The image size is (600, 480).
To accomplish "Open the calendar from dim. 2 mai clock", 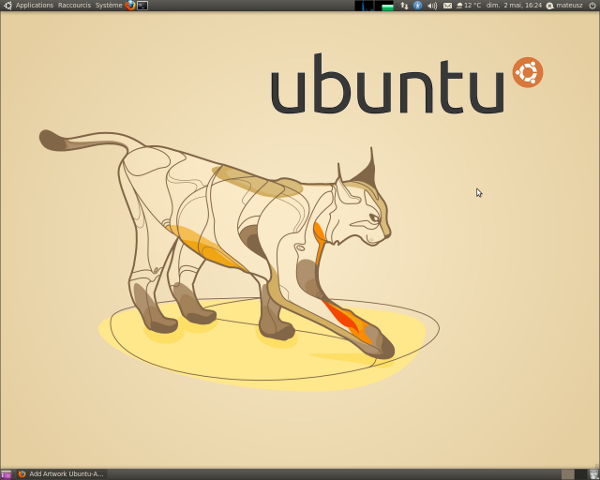I will click(514, 5).
